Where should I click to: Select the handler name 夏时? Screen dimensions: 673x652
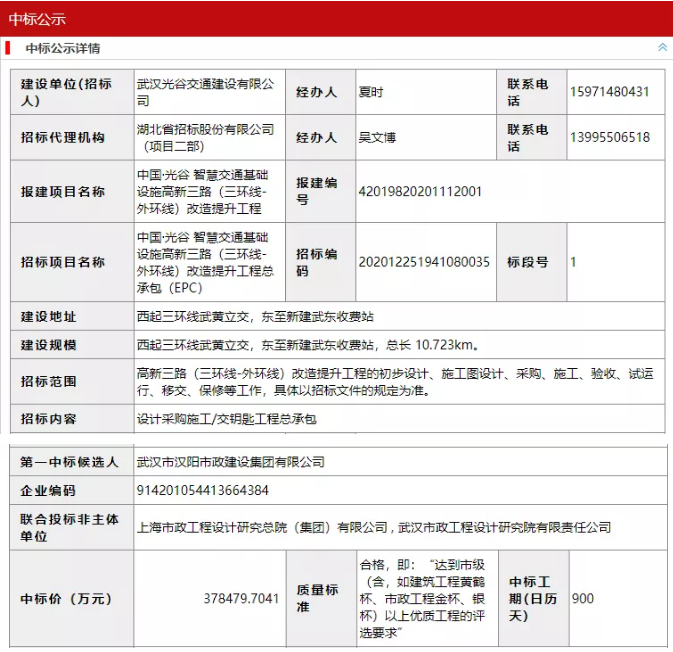point(371,92)
